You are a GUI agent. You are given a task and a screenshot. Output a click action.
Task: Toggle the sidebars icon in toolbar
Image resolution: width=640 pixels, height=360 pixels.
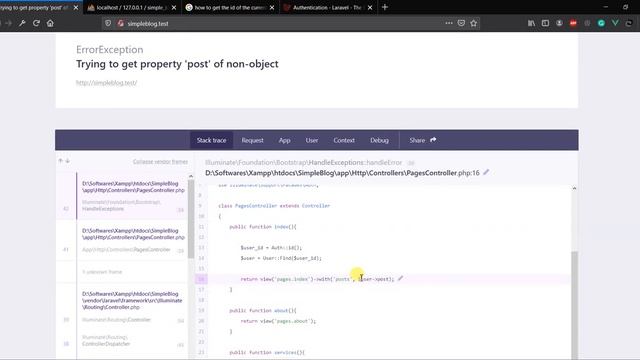click(x=545, y=23)
